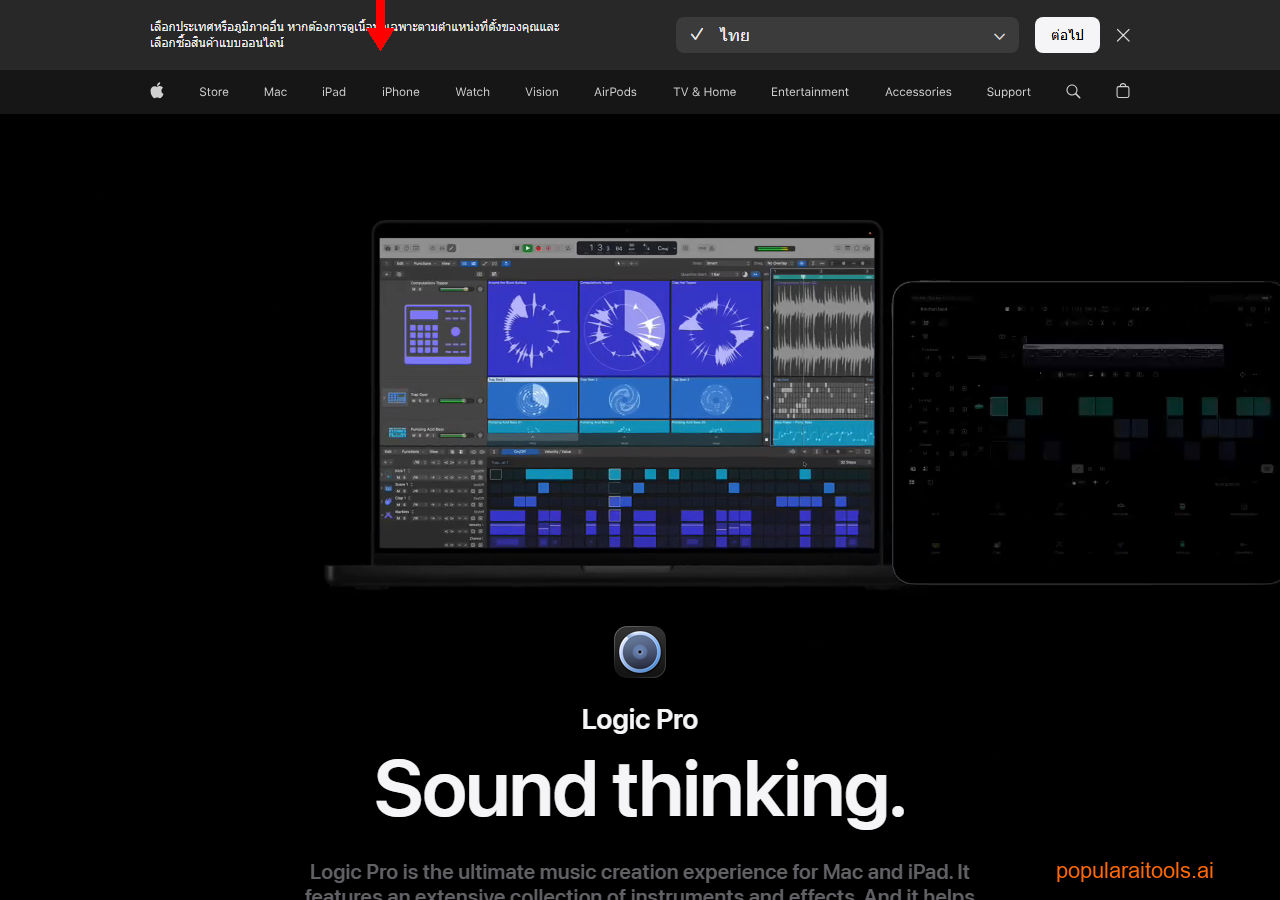This screenshot has width=1280, height=900.
Task: Select the Snare 1 instrument icon
Action: pos(388,489)
